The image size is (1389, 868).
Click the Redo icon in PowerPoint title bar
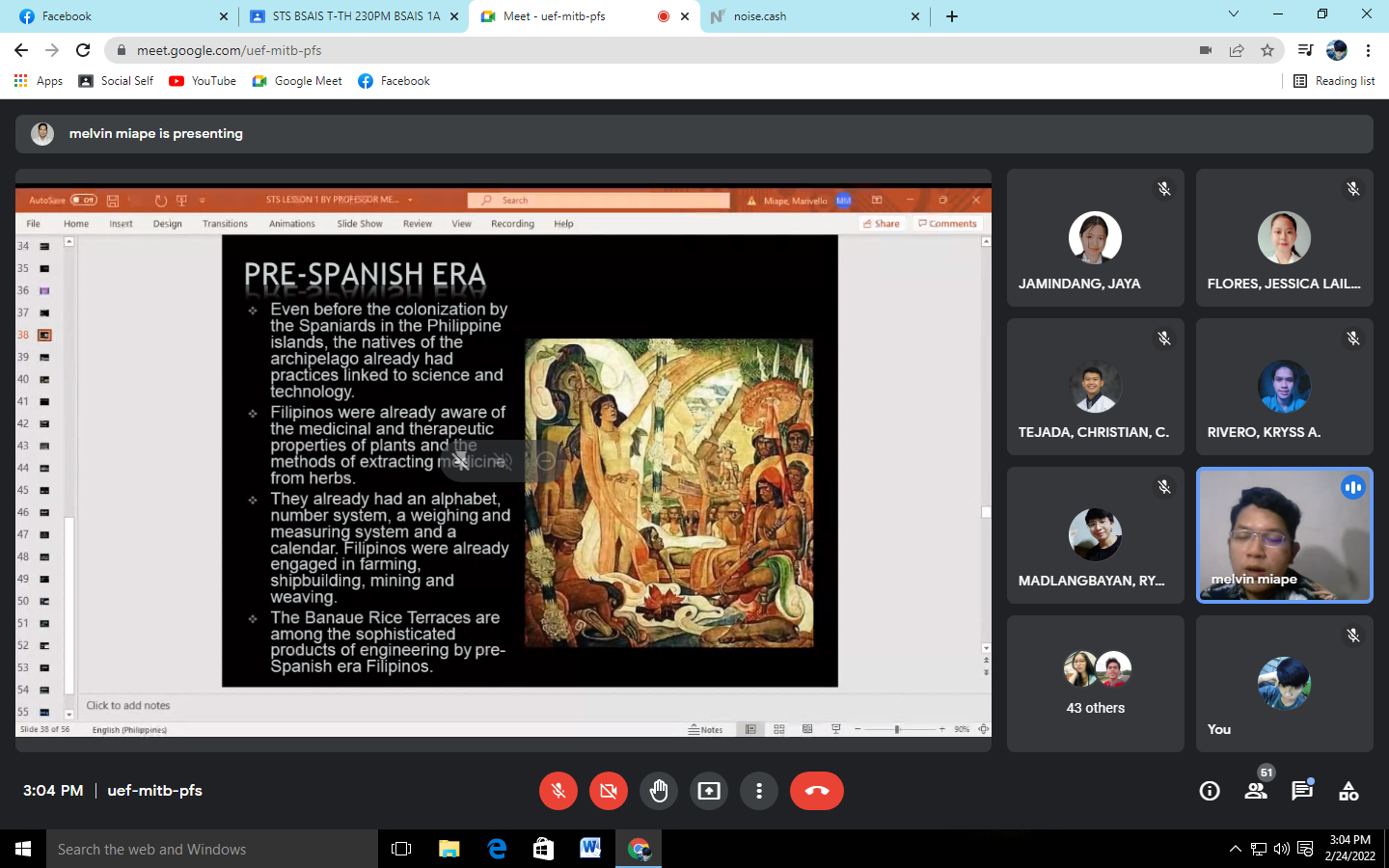[x=161, y=201]
